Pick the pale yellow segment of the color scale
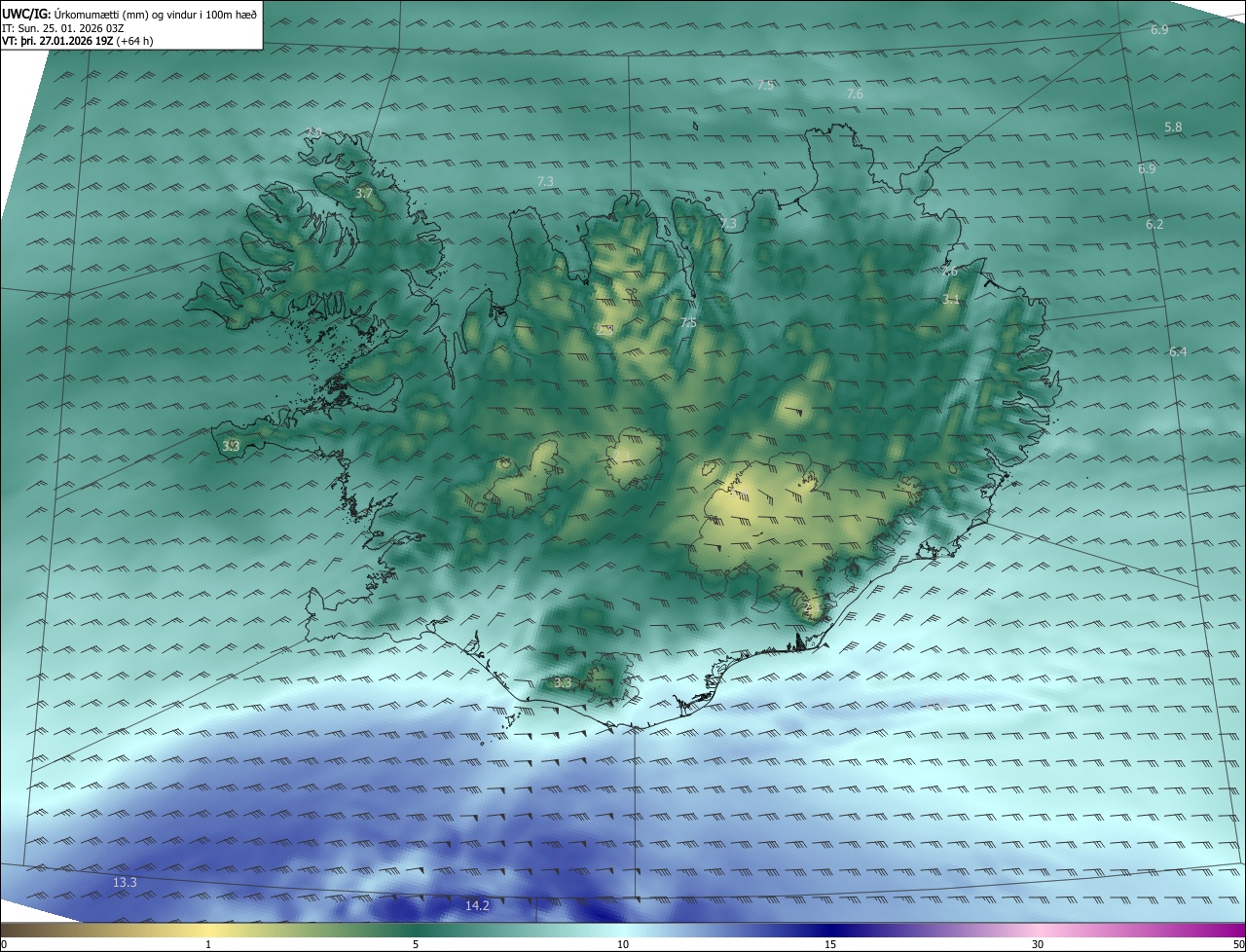This screenshot has height=952, width=1246. click(209, 931)
